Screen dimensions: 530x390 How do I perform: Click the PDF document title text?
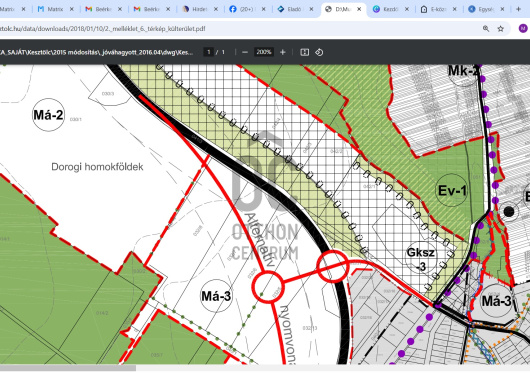(x=97, y=52)
